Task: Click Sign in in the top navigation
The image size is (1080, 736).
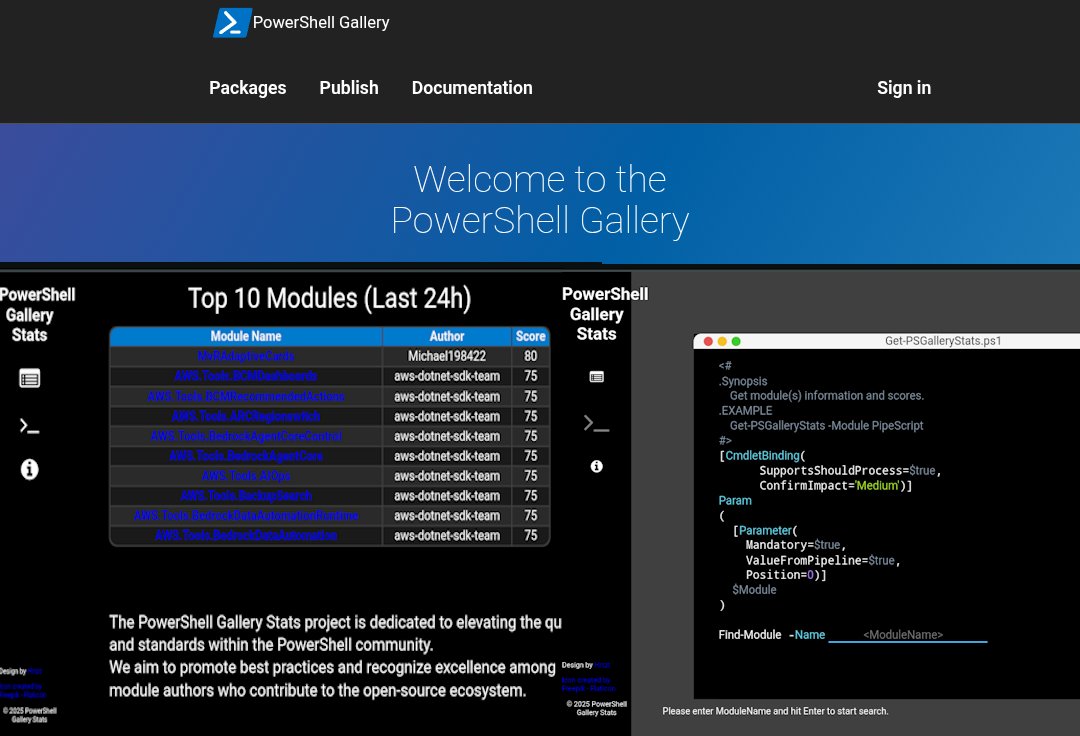Action: [904, 87]
